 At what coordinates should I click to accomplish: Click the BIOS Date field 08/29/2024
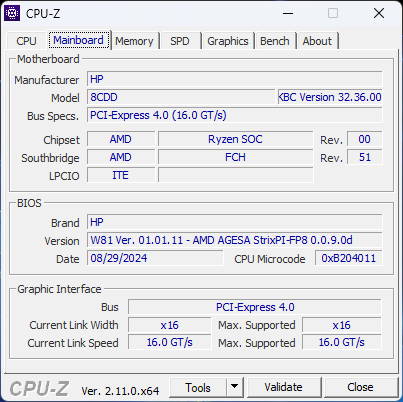pyautogui.click(x=155, y=258)
